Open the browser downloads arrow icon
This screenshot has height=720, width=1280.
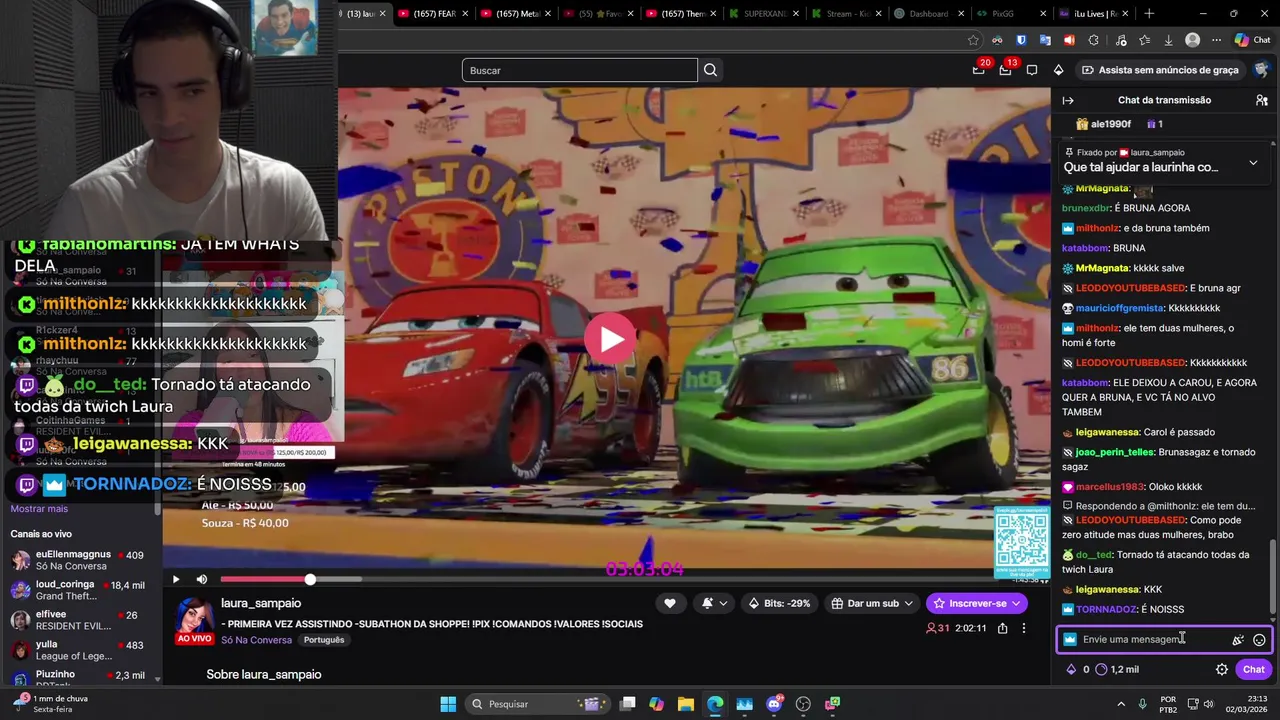[1168, 40]
